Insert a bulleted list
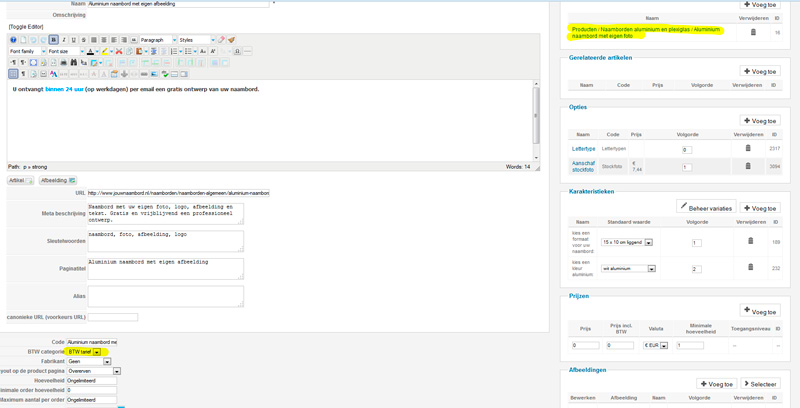Screen dimensions: 800x408 pos(188,51)
